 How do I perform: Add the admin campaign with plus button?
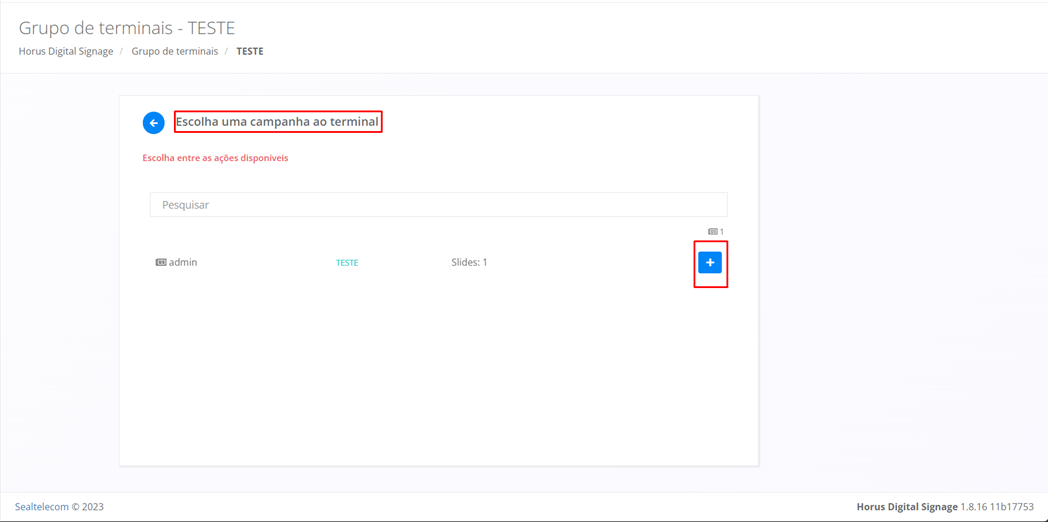coord(710,263)
